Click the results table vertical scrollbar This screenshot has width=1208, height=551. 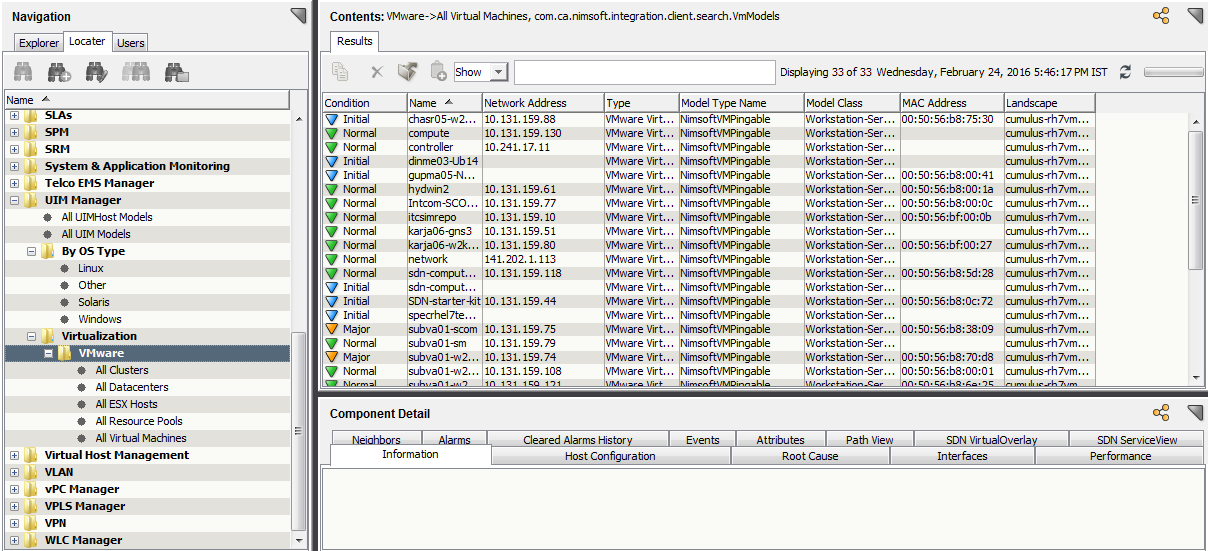tap(1196, 200)
